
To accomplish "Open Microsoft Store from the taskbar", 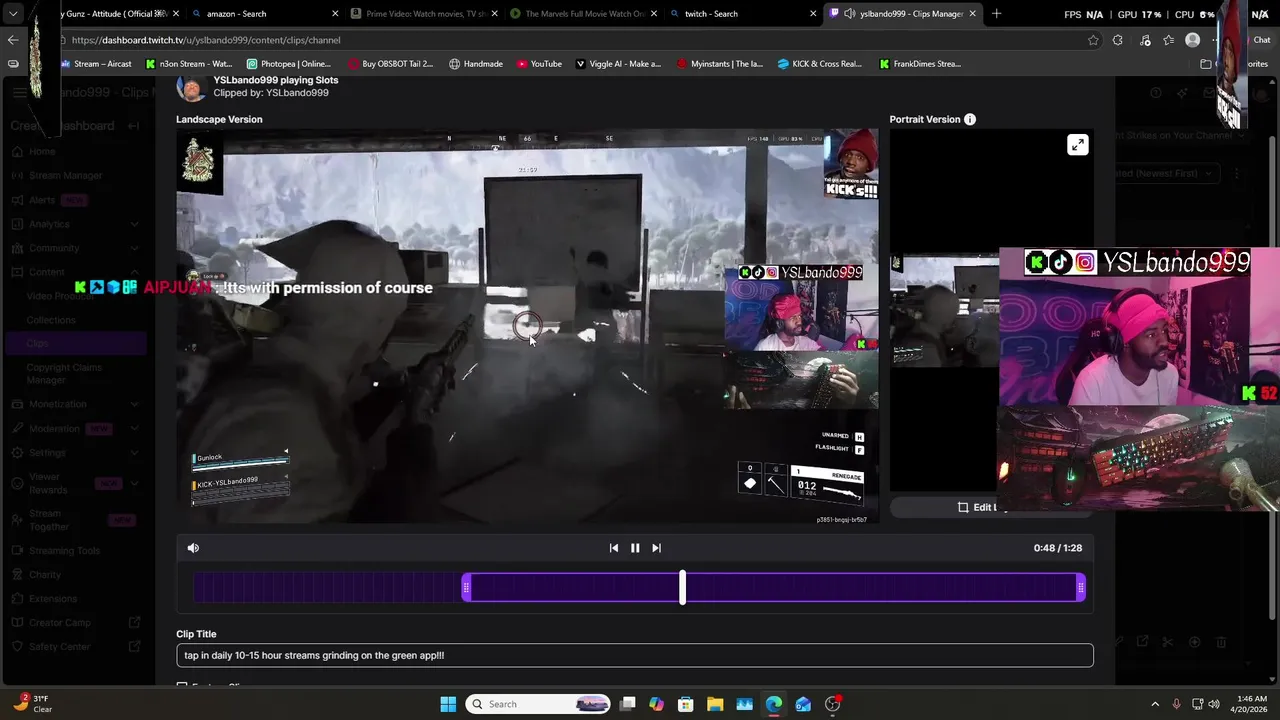I will (x=685, y=704).
